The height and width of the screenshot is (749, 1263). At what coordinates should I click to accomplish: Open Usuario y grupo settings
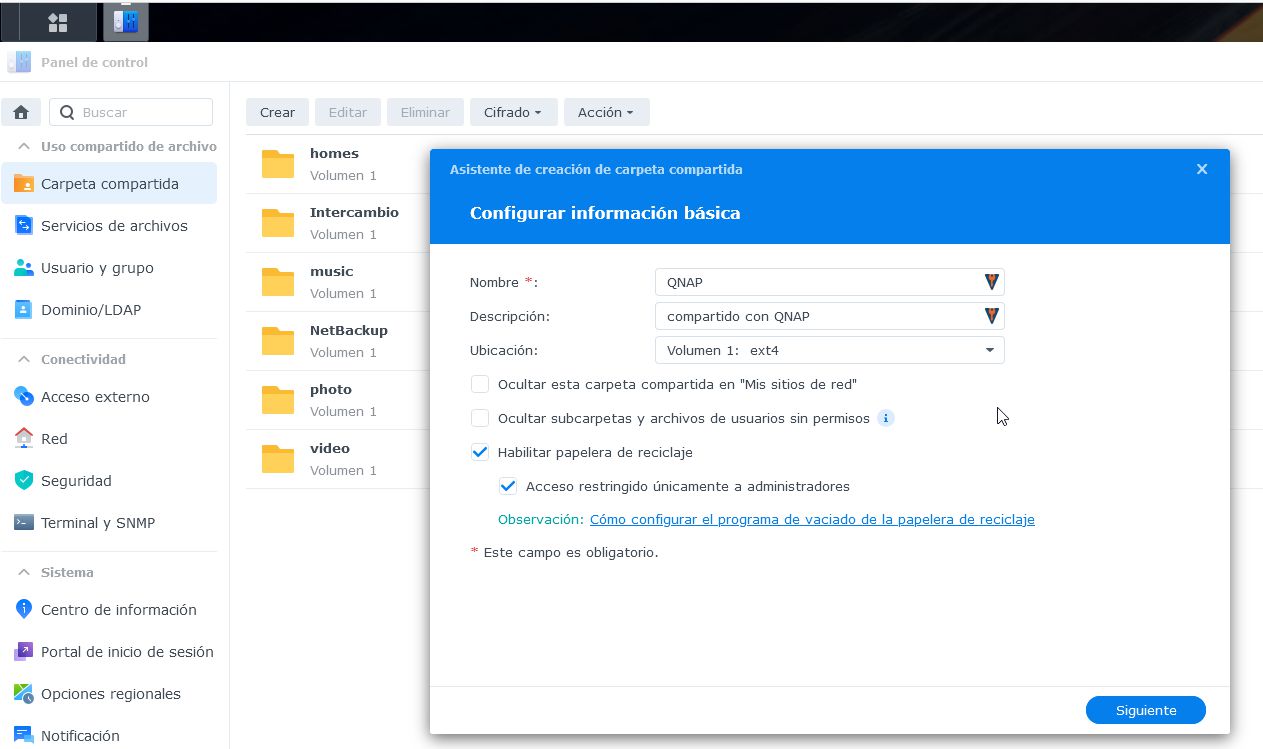coord(97,268)
